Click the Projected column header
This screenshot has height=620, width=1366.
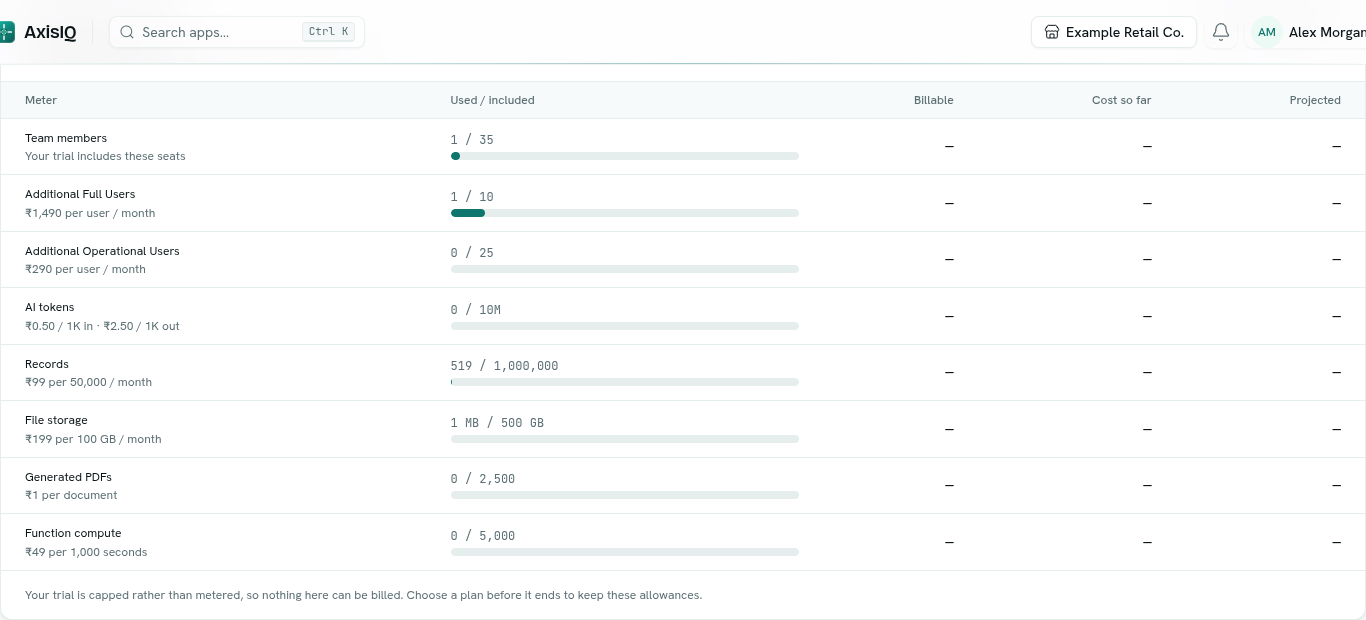(1315, 100)
